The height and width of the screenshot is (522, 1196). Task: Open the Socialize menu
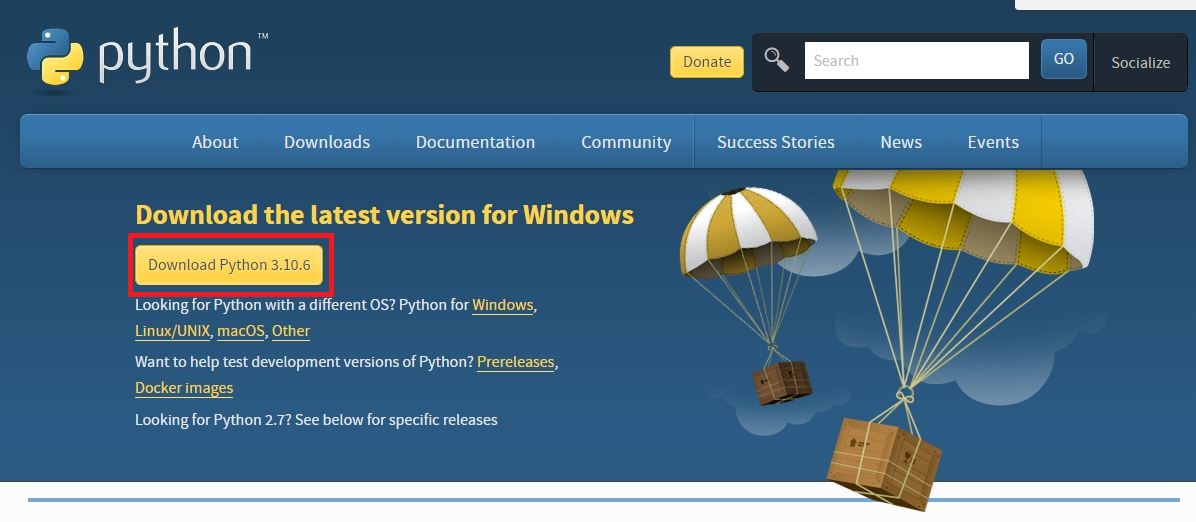1140,62
